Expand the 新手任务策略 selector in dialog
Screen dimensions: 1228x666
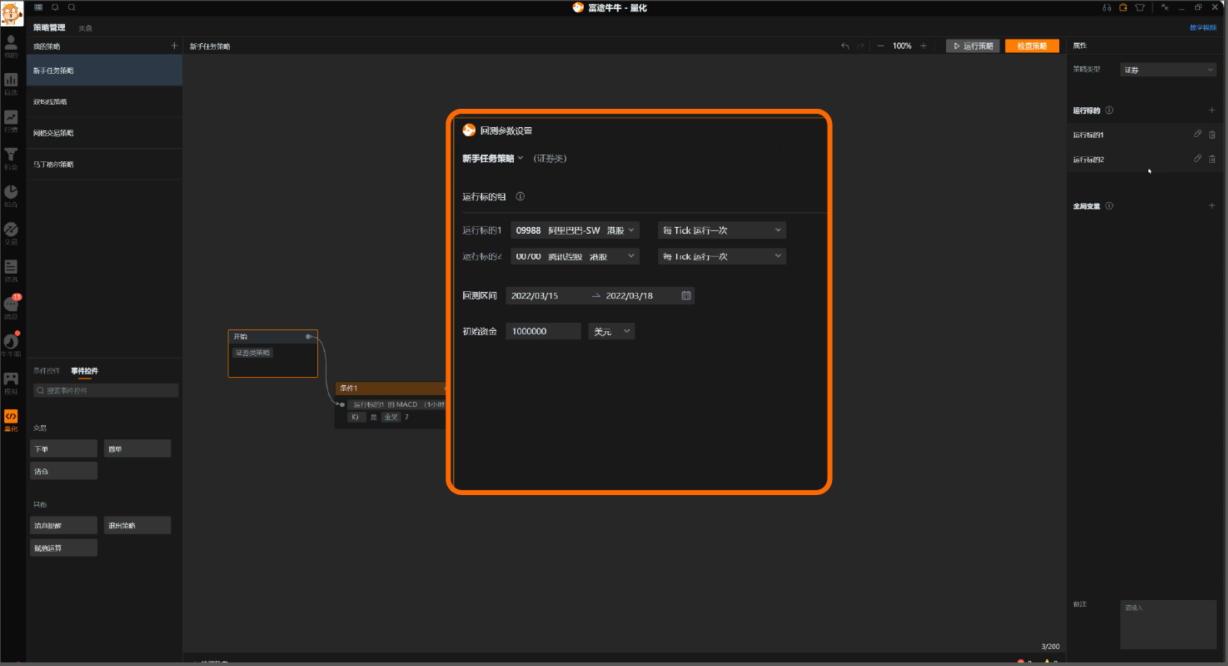click(x=493, y=158)
